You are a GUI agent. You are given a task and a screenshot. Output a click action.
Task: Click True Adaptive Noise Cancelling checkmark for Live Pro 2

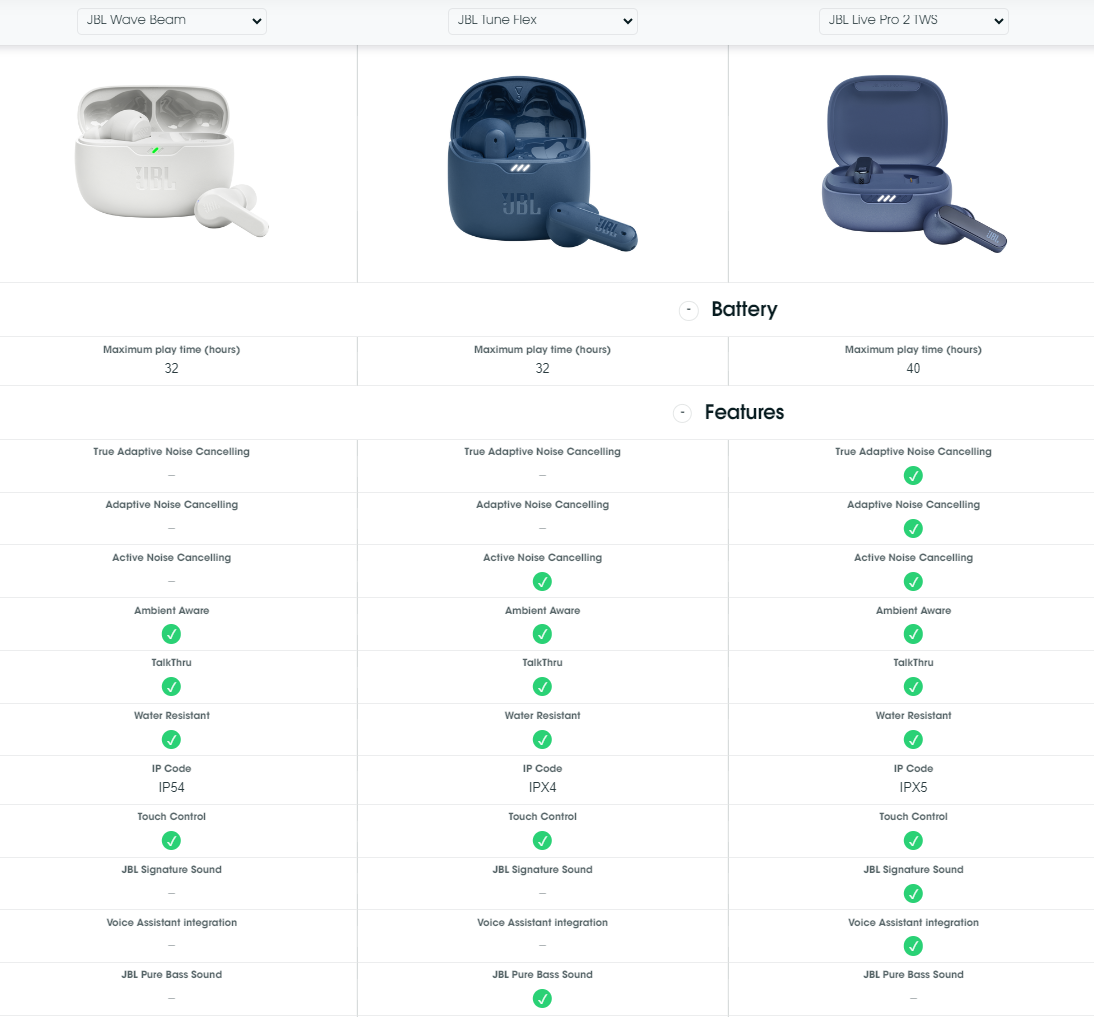pyautogui.click(x=913, y=475)
